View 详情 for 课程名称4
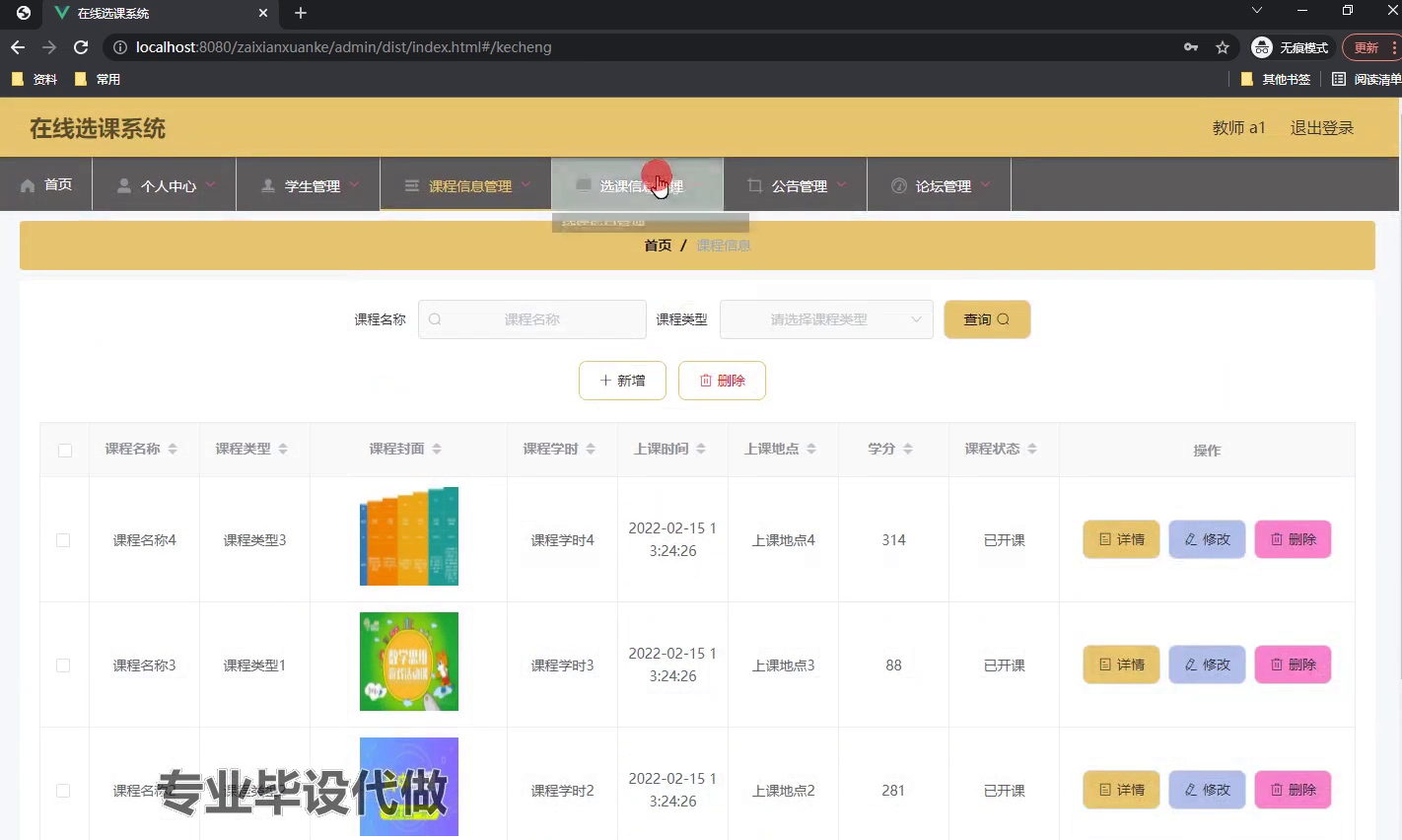Screen dimensions: 1402x840 click(1122, 539)
